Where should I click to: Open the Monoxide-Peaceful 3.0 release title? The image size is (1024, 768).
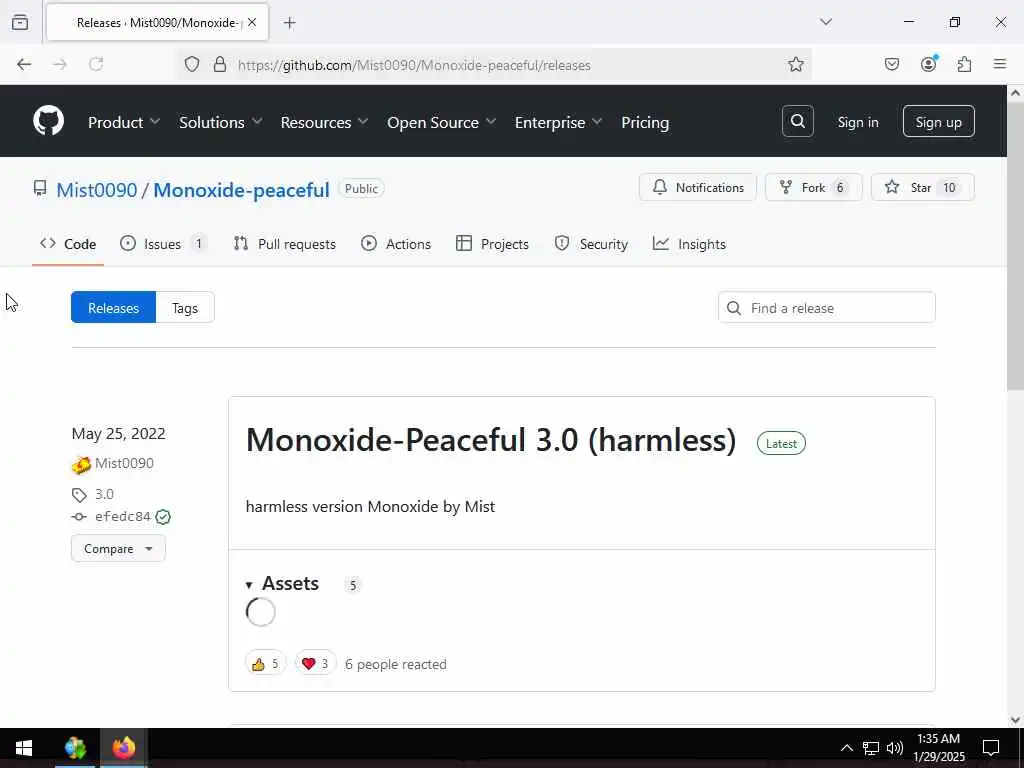click(491, 440)
